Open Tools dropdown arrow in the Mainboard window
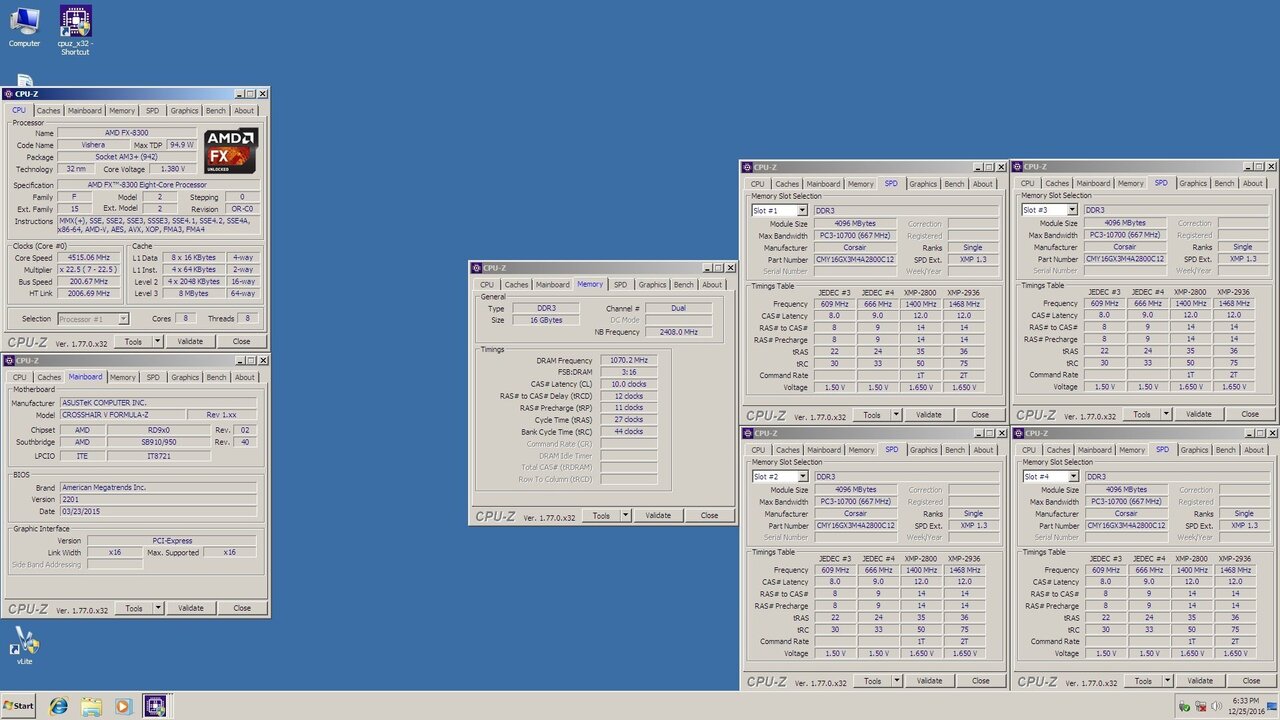The width and height of the screenshot is (1280, 720). (x=157, y=608)
